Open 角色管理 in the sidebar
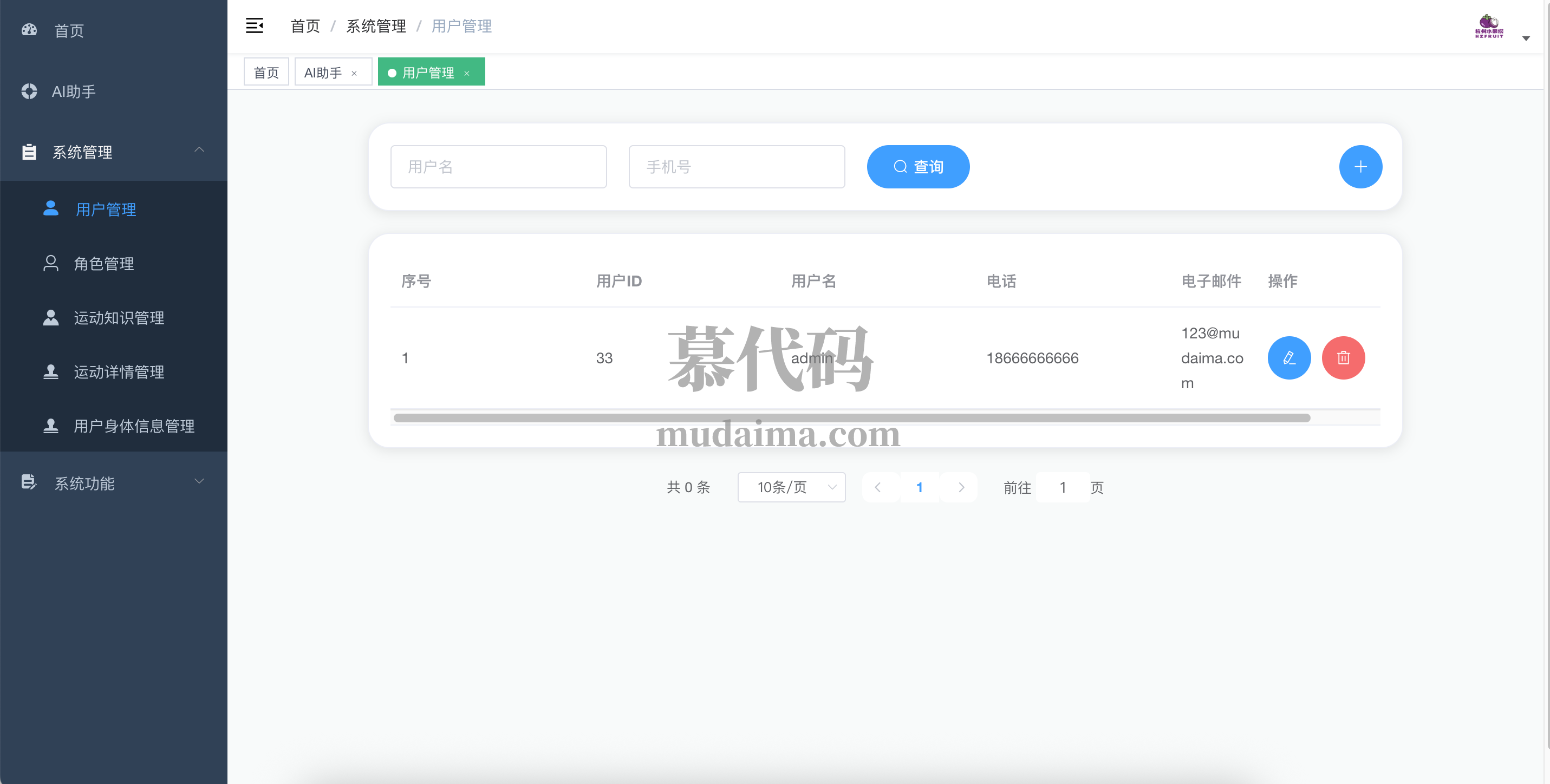Image resolution: width=1550 pixels, height=784 pixels. pos(103,264)
